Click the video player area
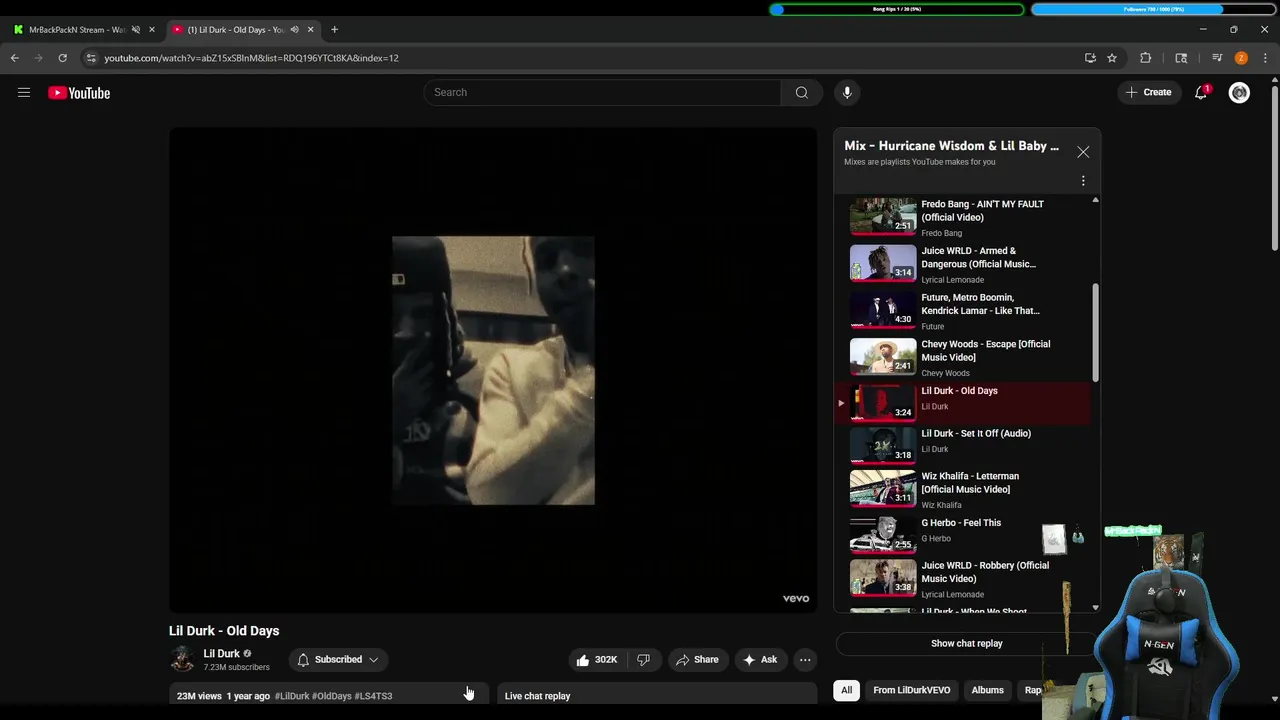1280x720 pixels. point(493,370)
